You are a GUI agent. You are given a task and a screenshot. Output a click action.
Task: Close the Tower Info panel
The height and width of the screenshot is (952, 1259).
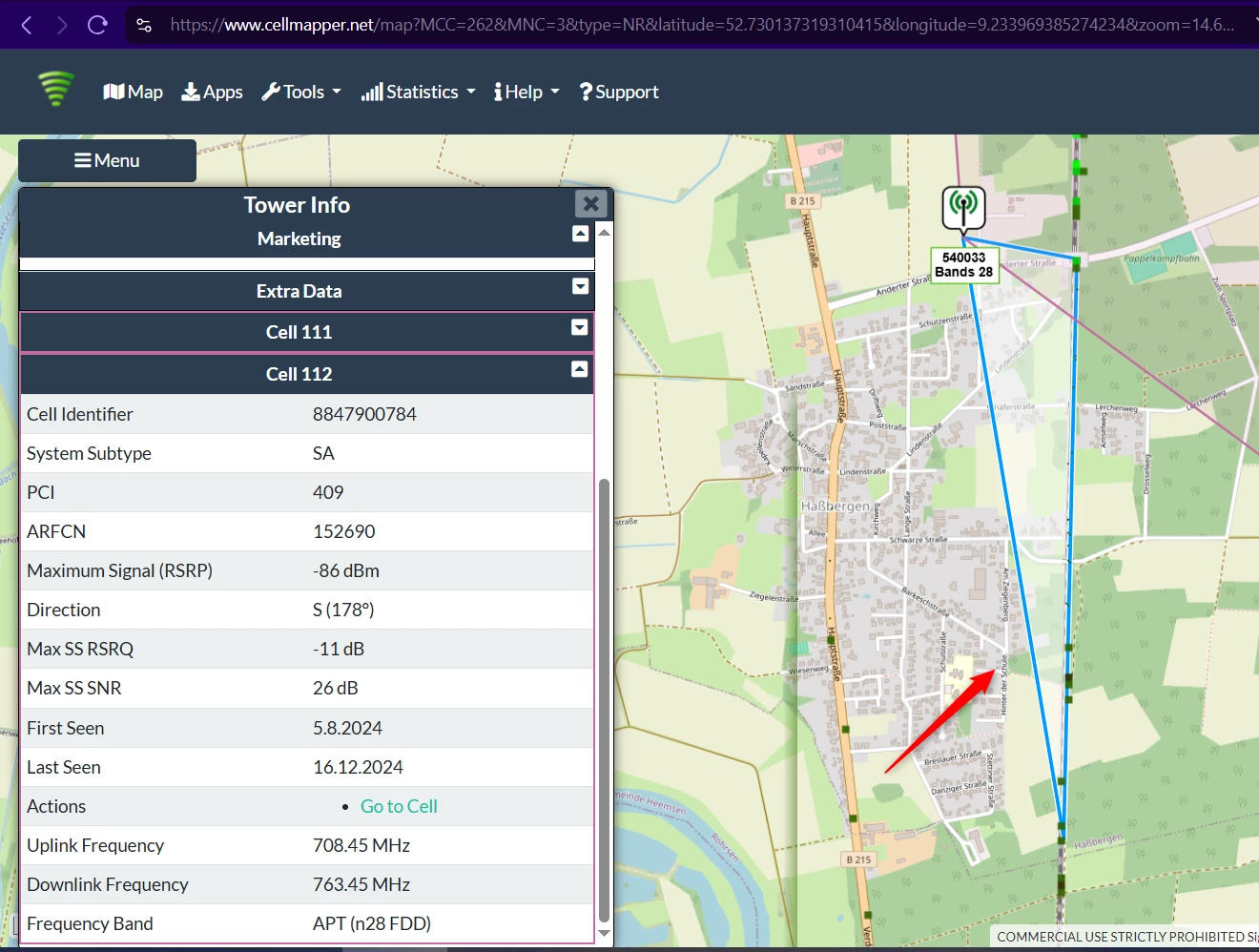[x=590, y=203]
